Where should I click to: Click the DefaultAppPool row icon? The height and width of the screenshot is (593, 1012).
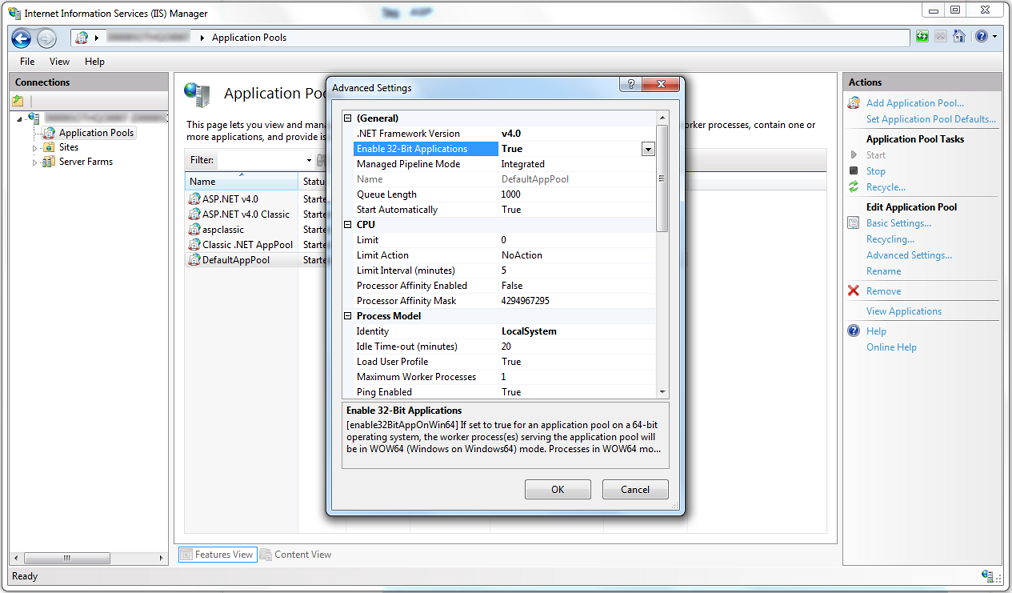(194, 259)
